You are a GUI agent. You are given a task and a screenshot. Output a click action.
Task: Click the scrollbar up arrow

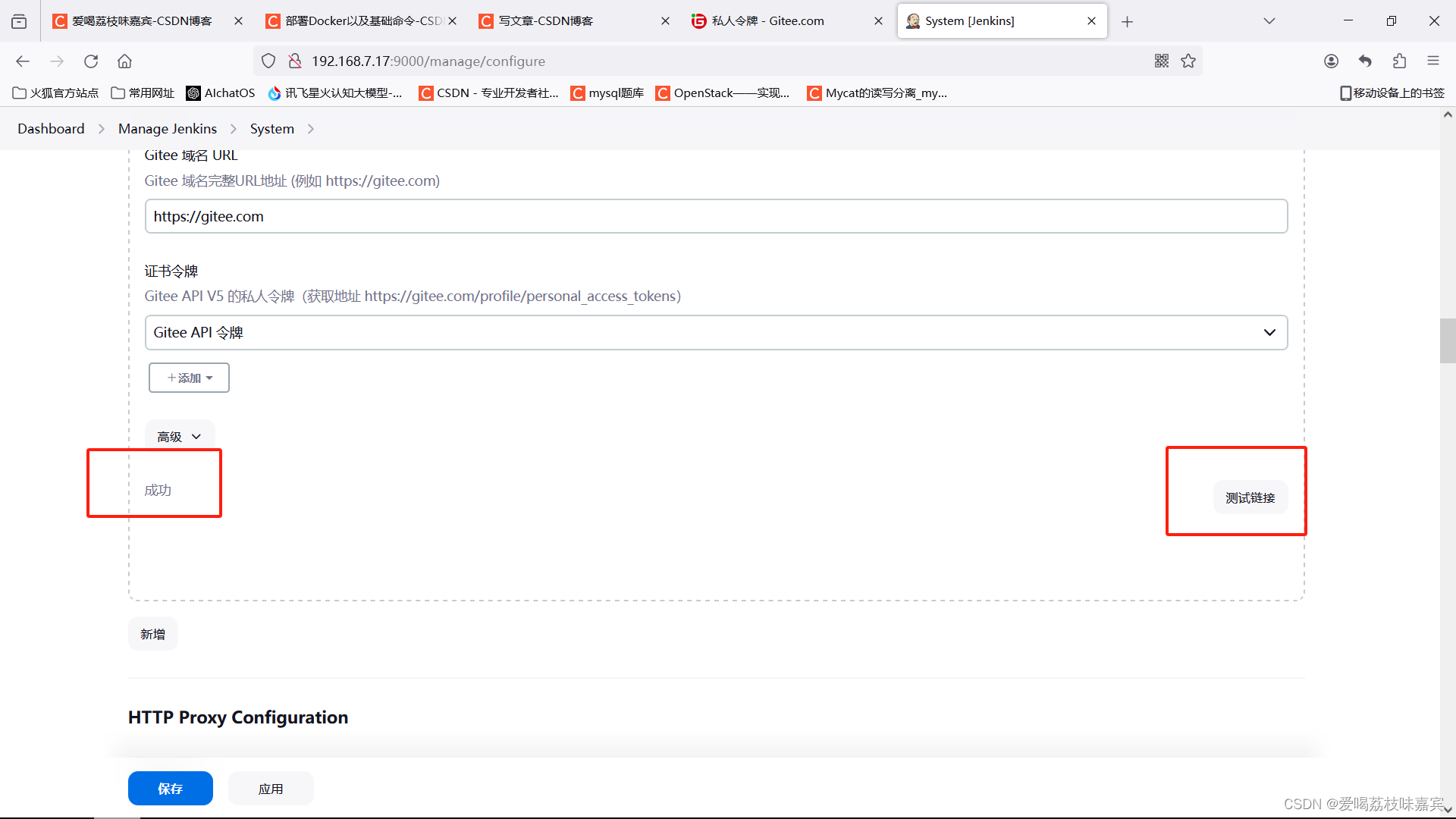1448,115
